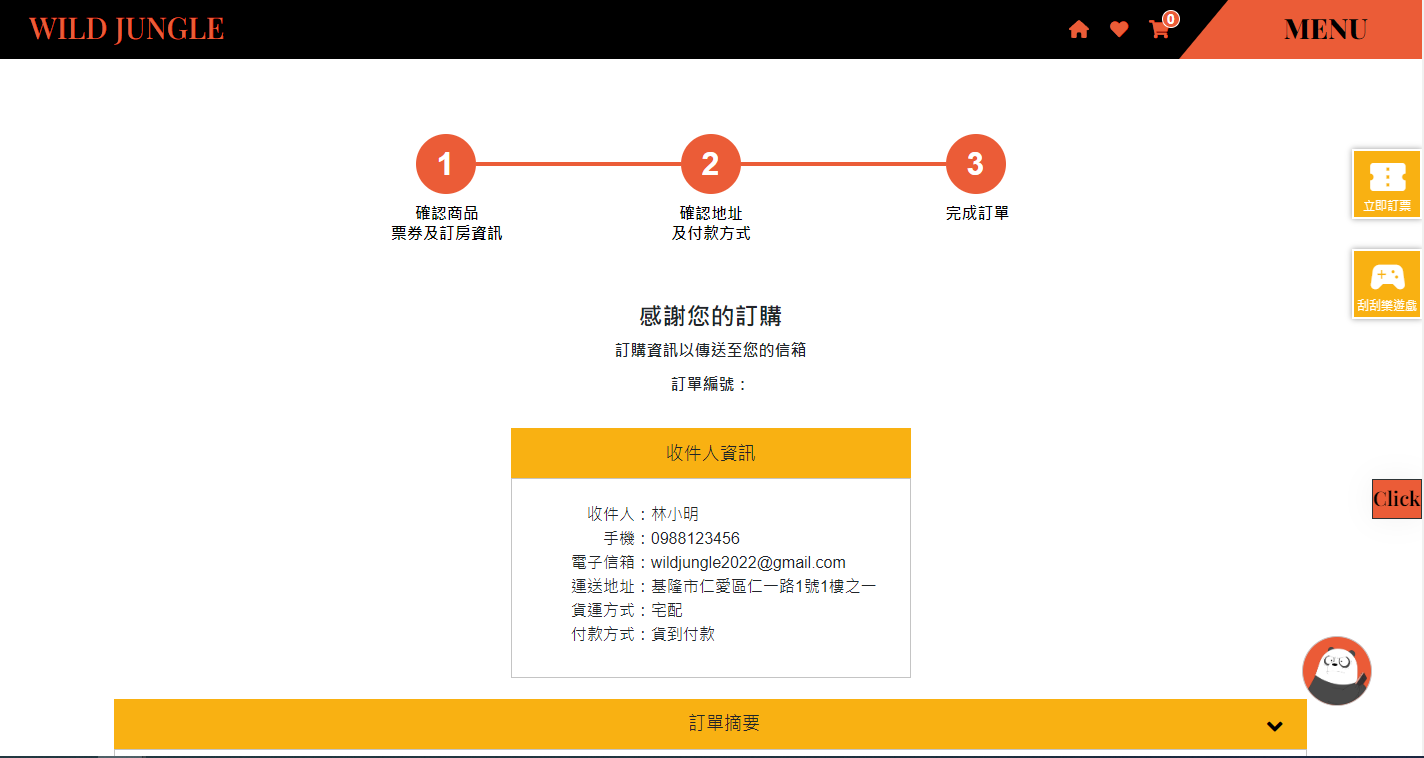The height and width of the screenshot is (758, 1424).
Task: Open the MENU navigation
Action: tap(1325, 30)
